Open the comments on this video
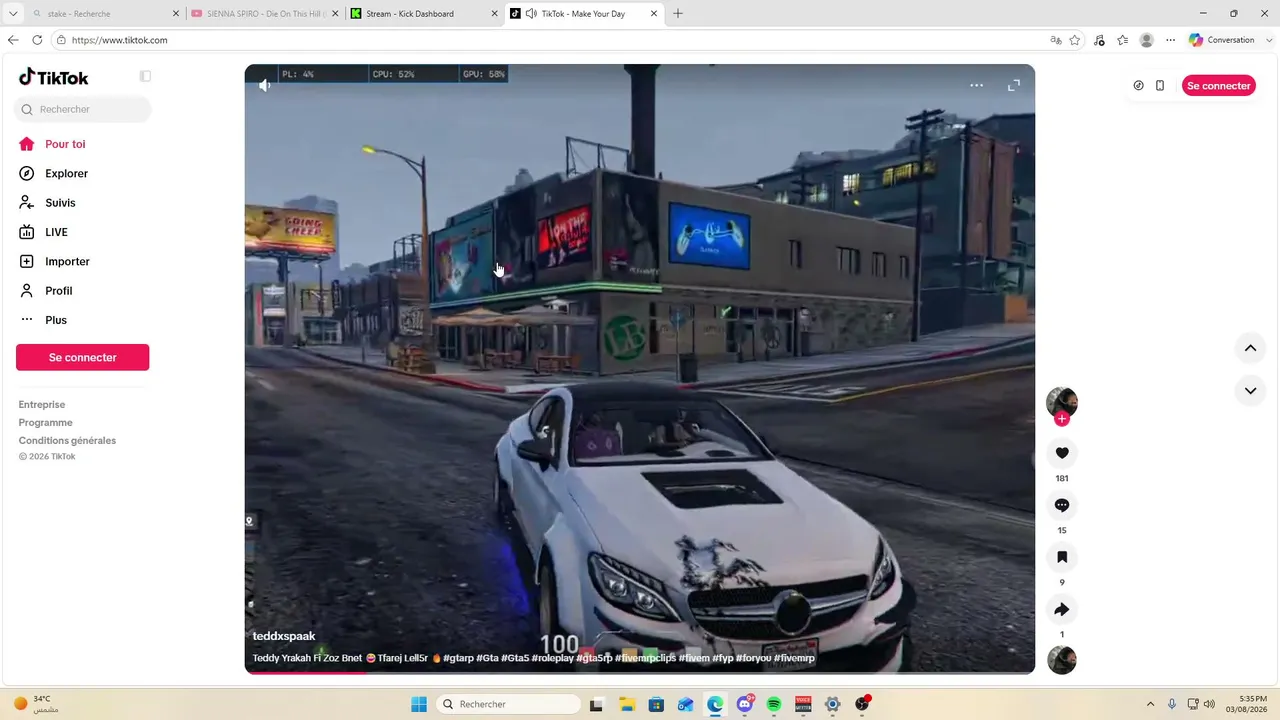The height and width of the screenshot is (720, 1280). [x=1062, y=505]
